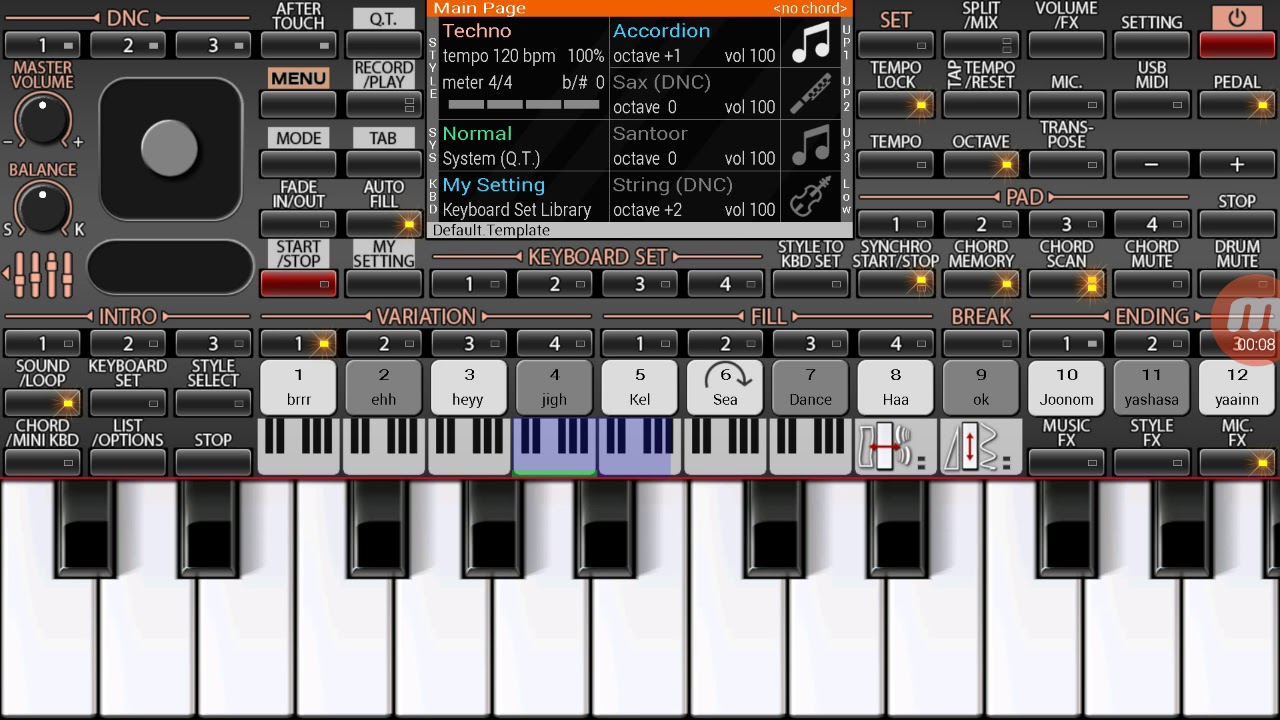Trigger sample pad 8 Haa

tap(896, 387)
